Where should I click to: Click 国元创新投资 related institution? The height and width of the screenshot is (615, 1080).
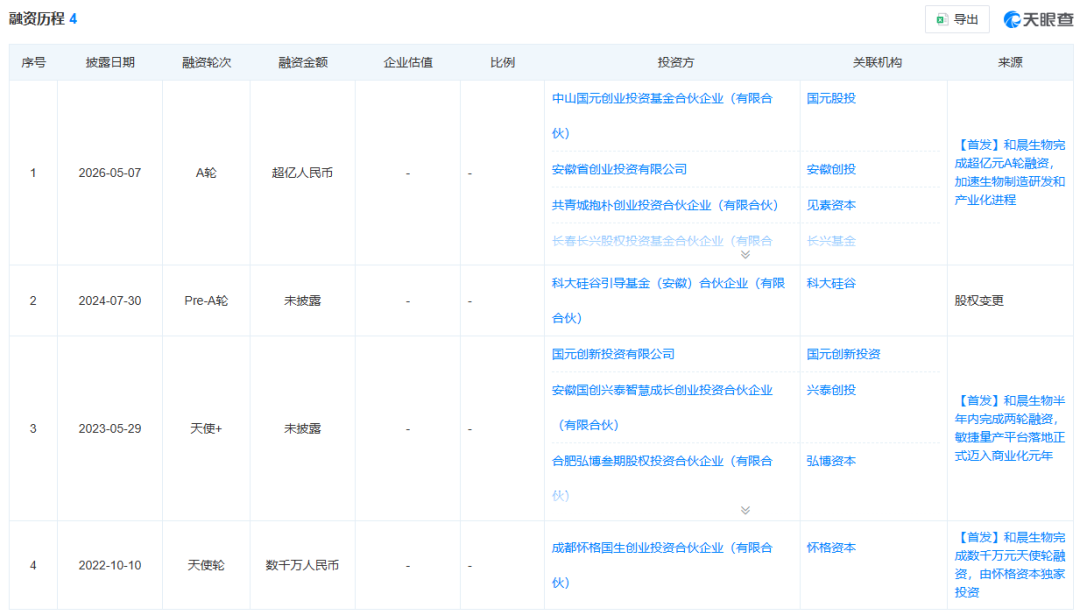(x=843, y=354)
